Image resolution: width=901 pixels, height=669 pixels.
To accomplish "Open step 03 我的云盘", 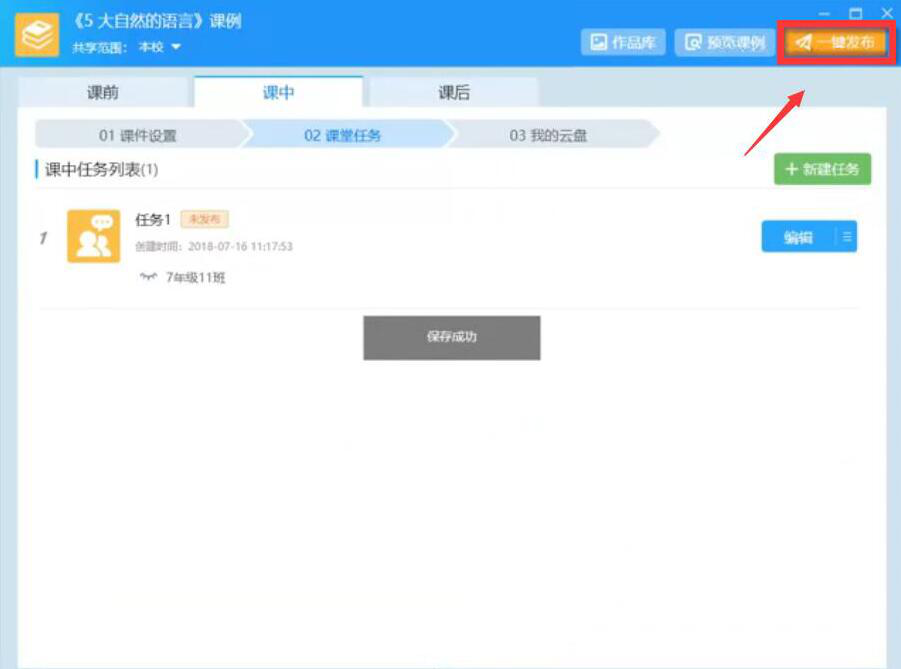I will coord(548,135).
